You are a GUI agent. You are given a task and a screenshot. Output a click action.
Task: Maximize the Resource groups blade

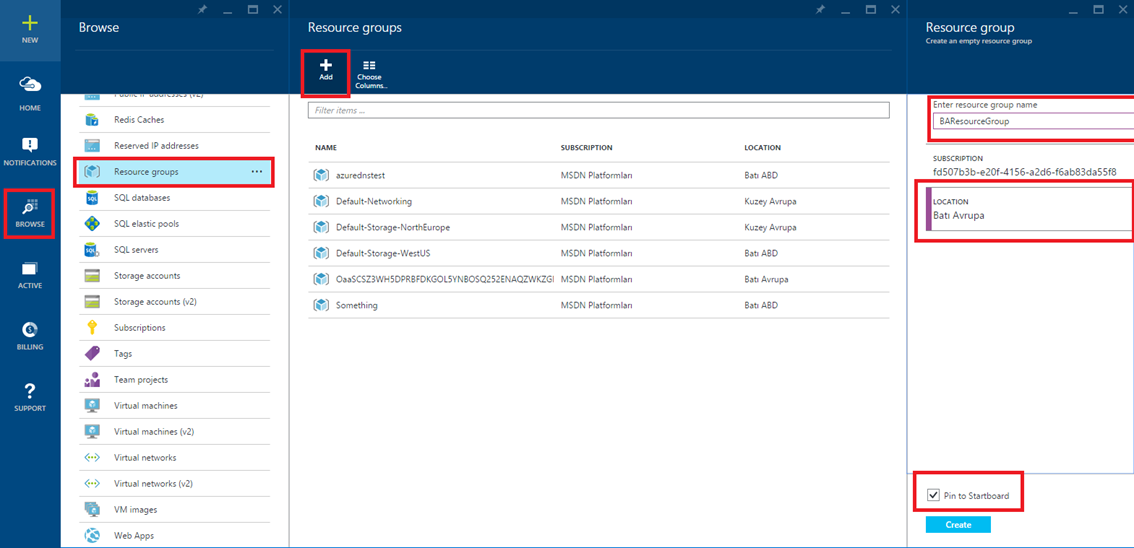tap(871, 9)
